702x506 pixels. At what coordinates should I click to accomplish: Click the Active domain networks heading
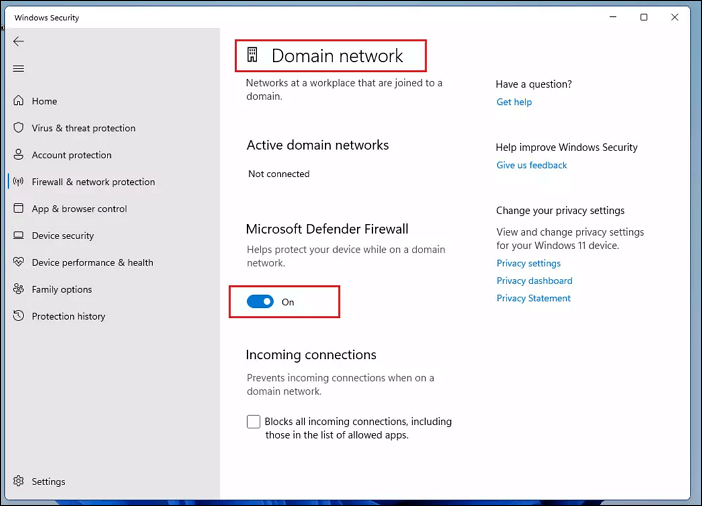pyautogui.click(x=317, y=145)
